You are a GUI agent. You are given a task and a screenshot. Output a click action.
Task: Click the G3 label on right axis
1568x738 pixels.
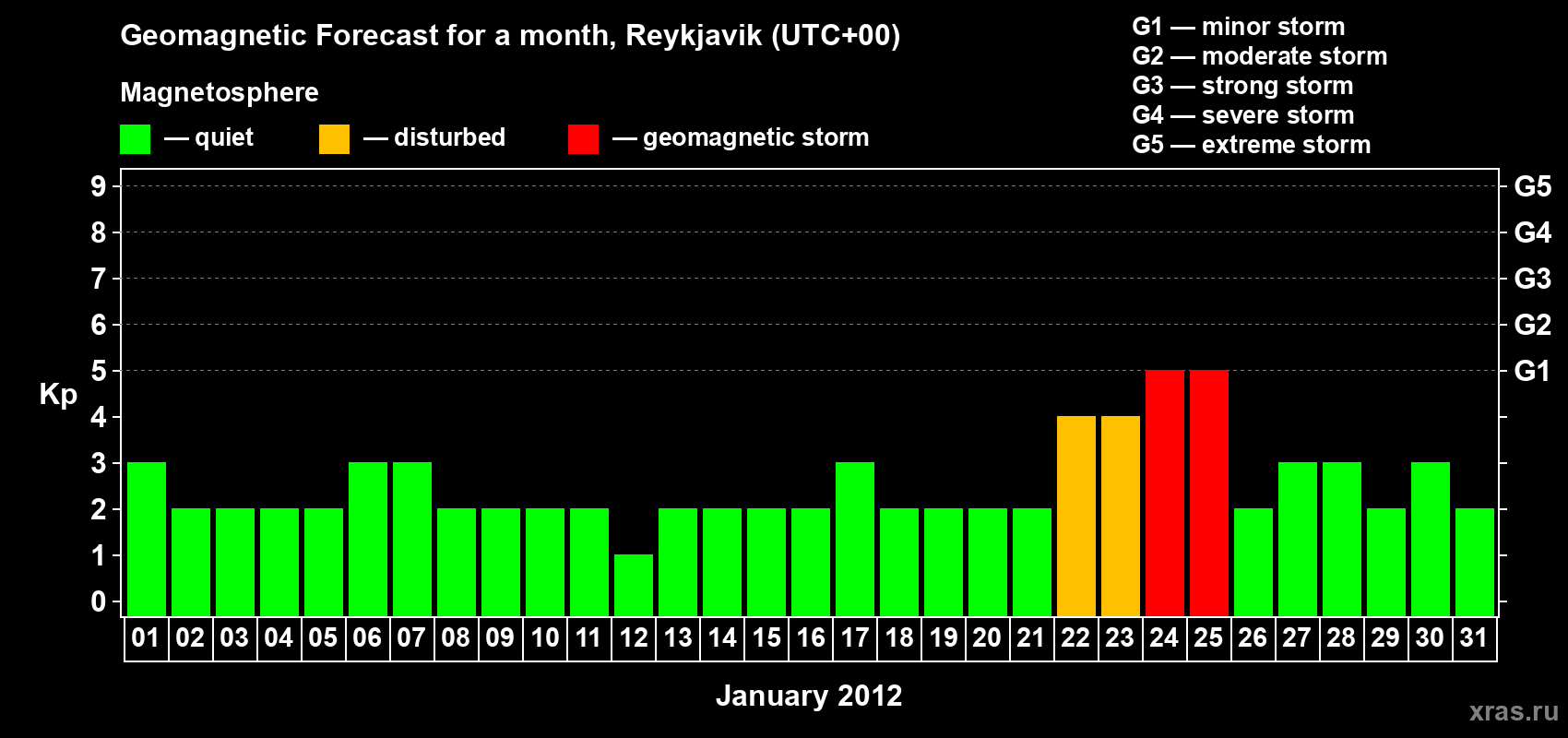click(1533, 279)
